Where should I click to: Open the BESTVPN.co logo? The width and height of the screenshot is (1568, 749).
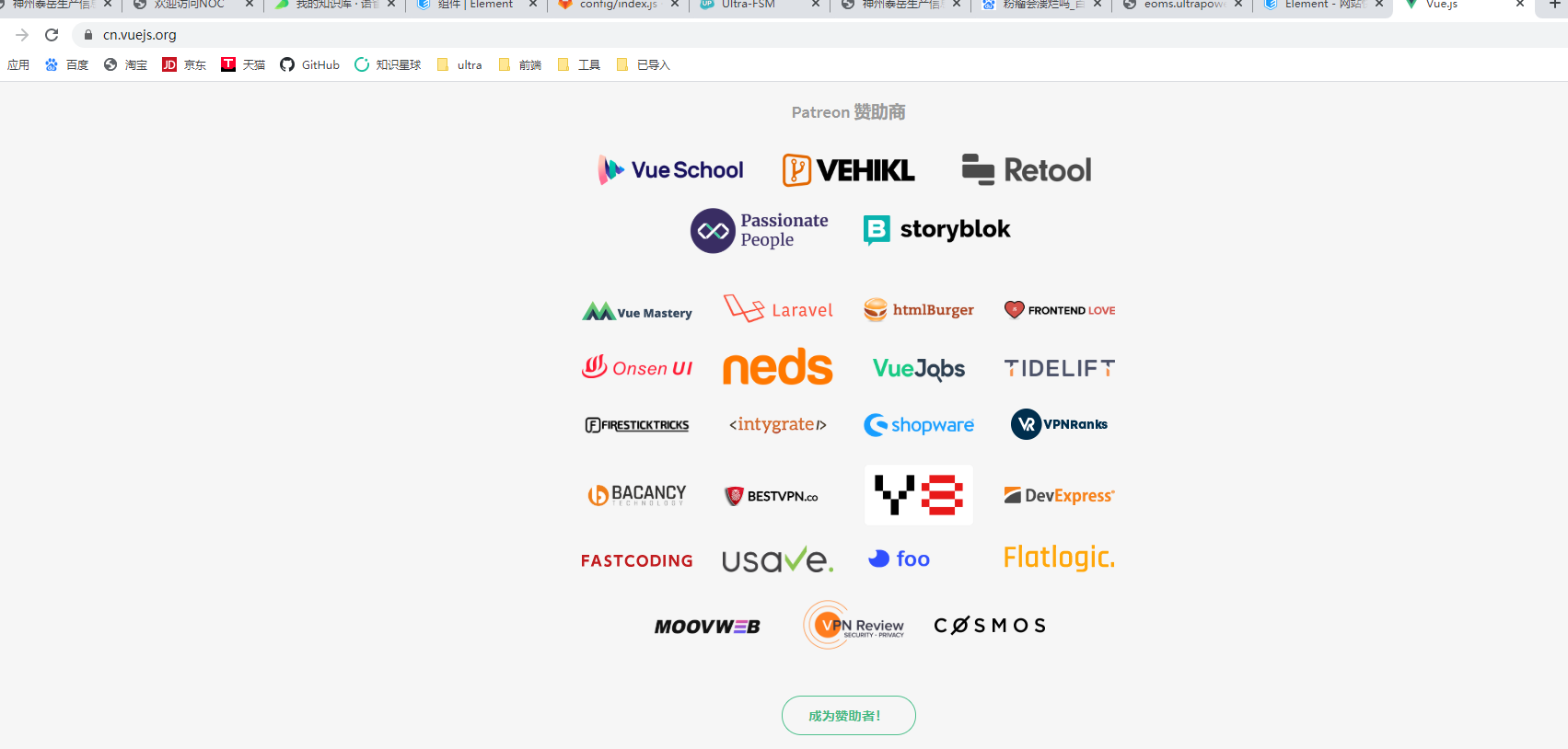click(772, 496)
